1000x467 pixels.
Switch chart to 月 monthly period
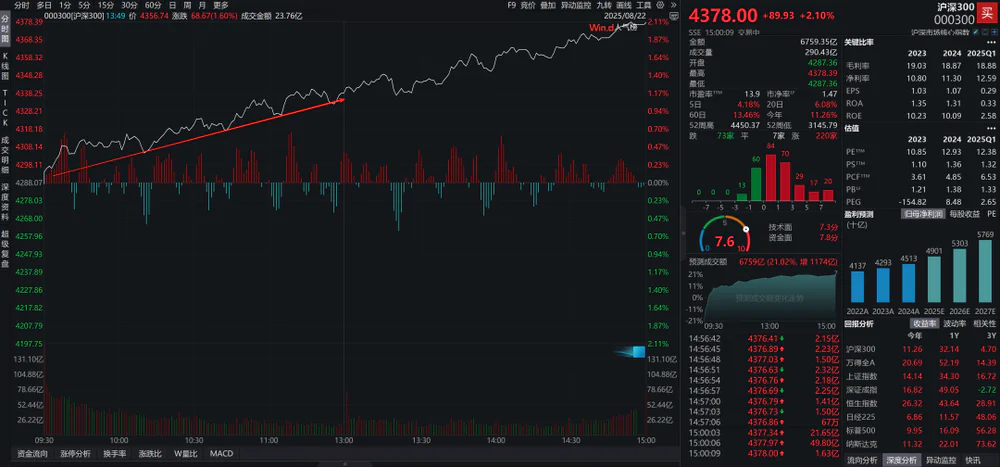click(x=202, y=5)
